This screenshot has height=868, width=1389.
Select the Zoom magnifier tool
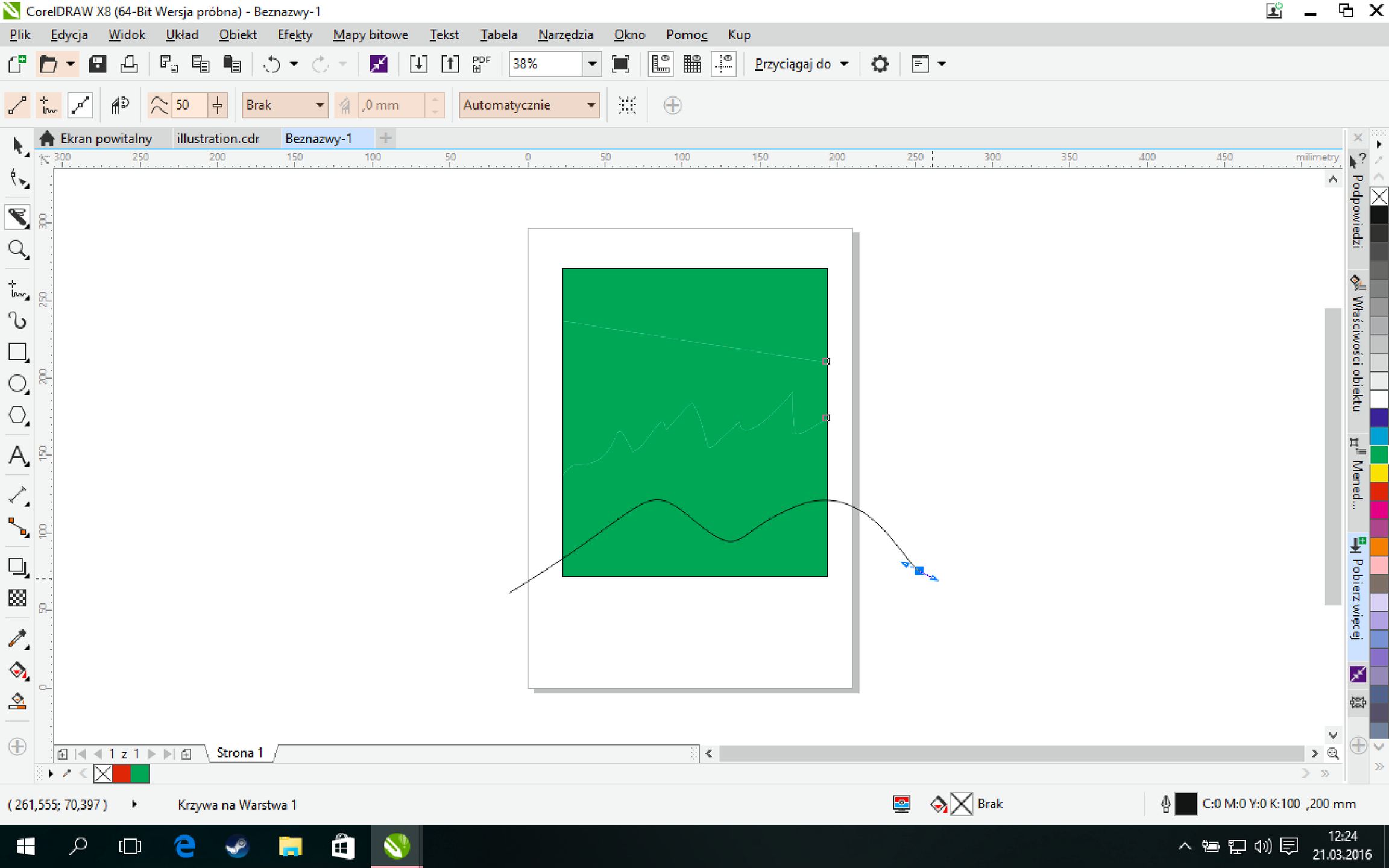(18, 249)
